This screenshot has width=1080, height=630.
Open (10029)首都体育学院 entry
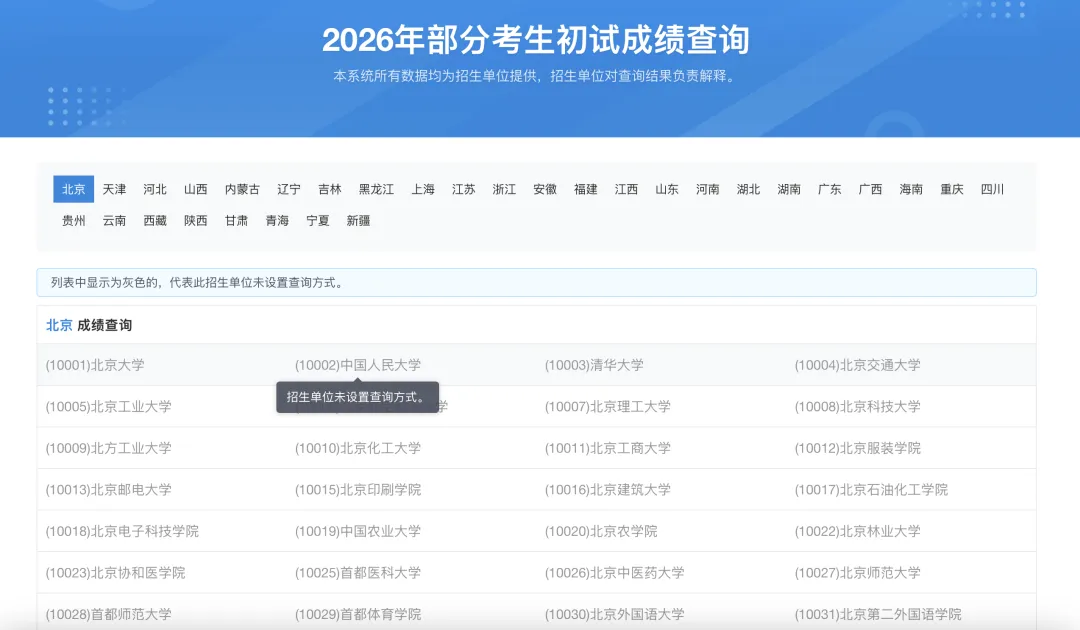click(357, 614)
